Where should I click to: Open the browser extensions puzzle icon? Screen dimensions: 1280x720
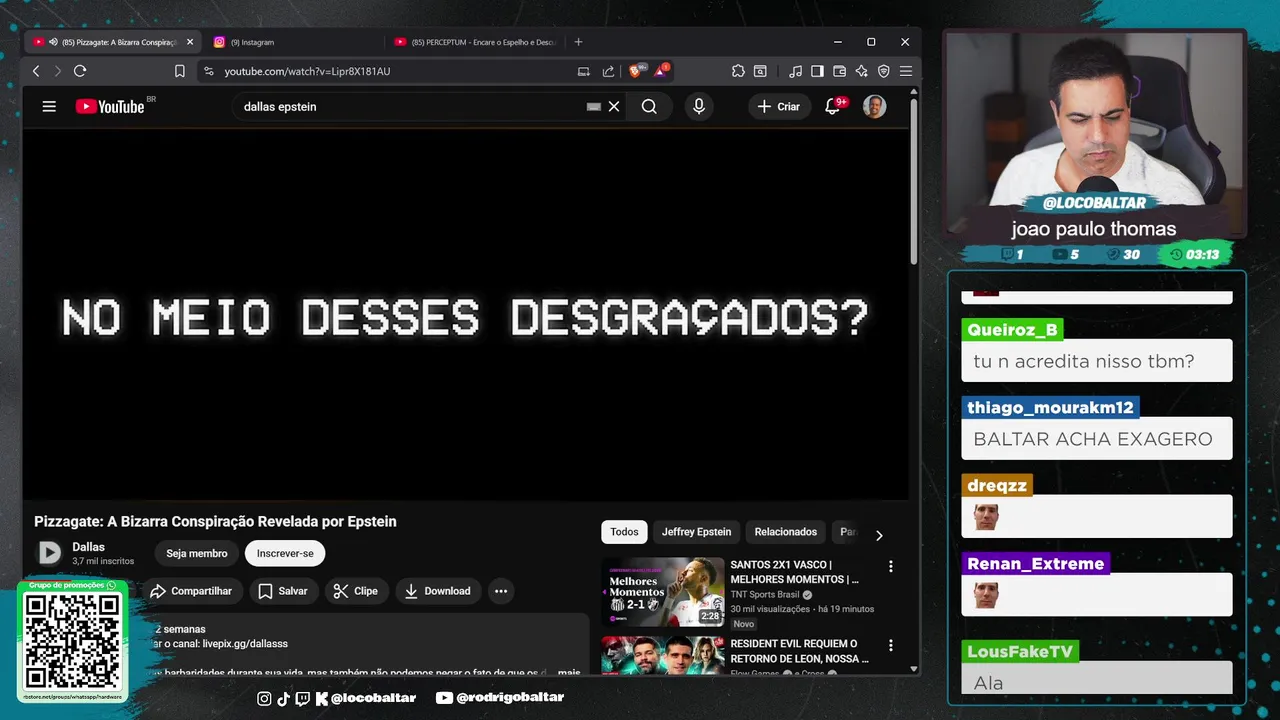coord(738,71)
